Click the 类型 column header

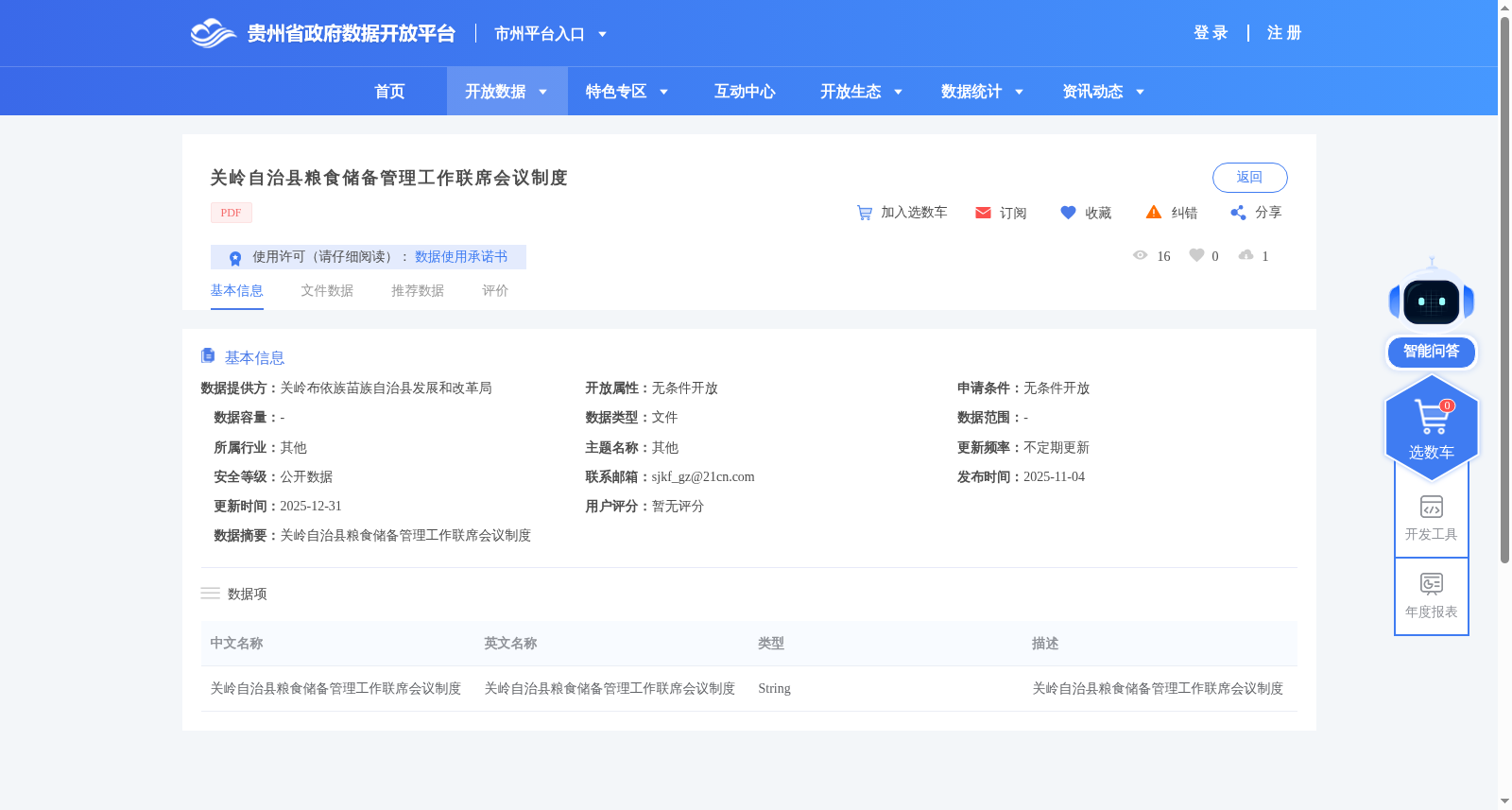tap(771, 644)
